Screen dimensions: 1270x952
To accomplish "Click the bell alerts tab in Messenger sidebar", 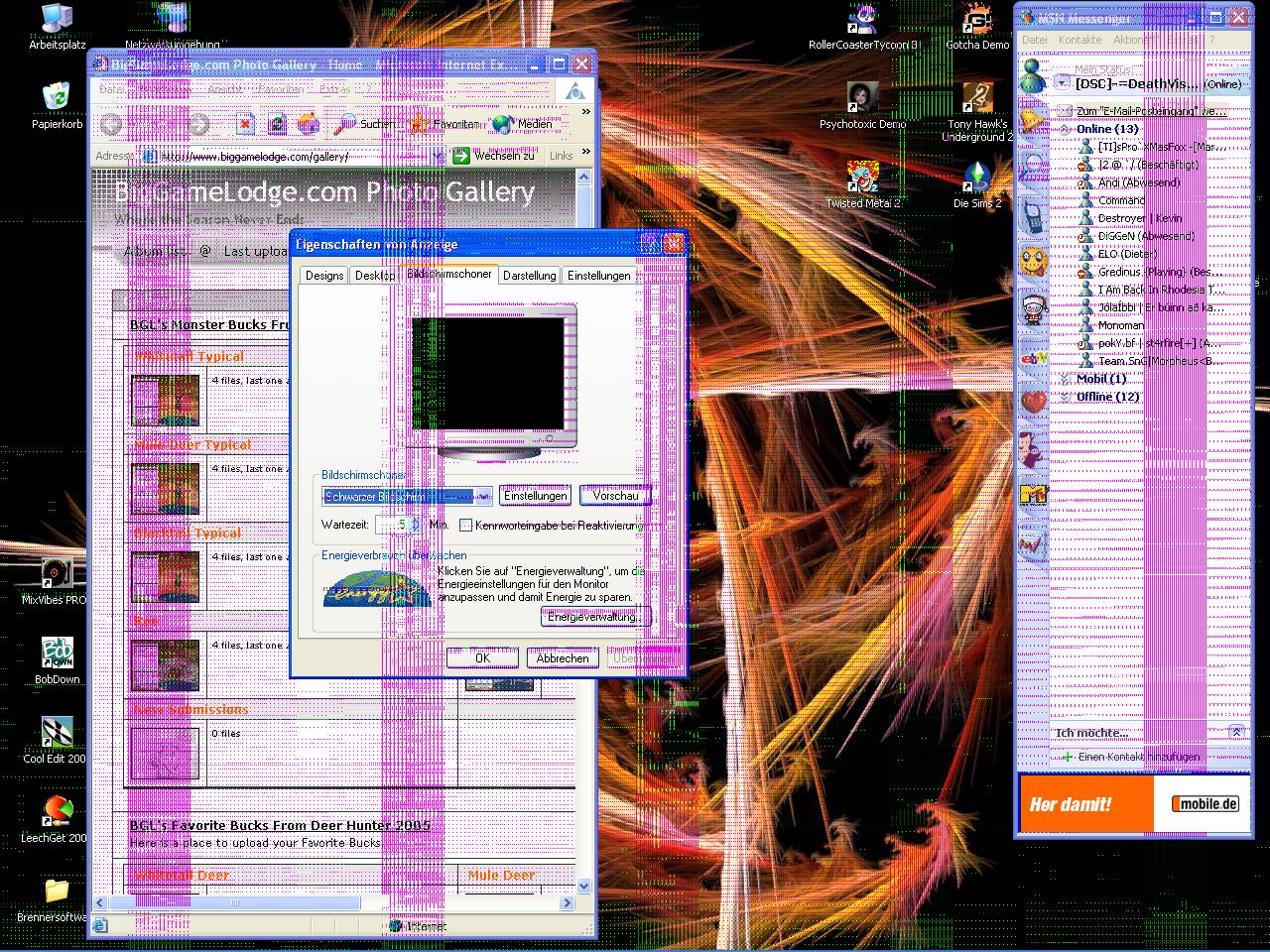I will (x=1034, y=122).
